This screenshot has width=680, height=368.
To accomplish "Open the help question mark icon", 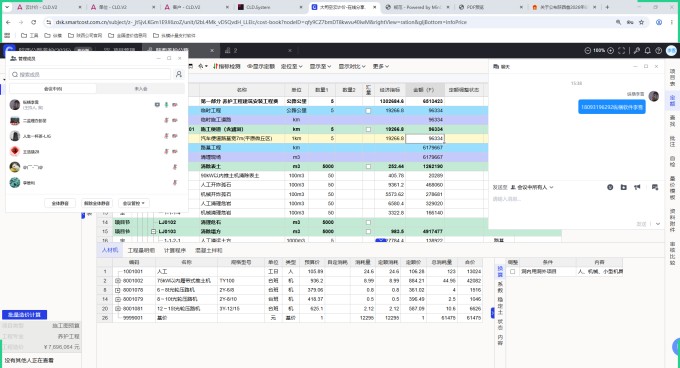I will (x=658, y=51).
